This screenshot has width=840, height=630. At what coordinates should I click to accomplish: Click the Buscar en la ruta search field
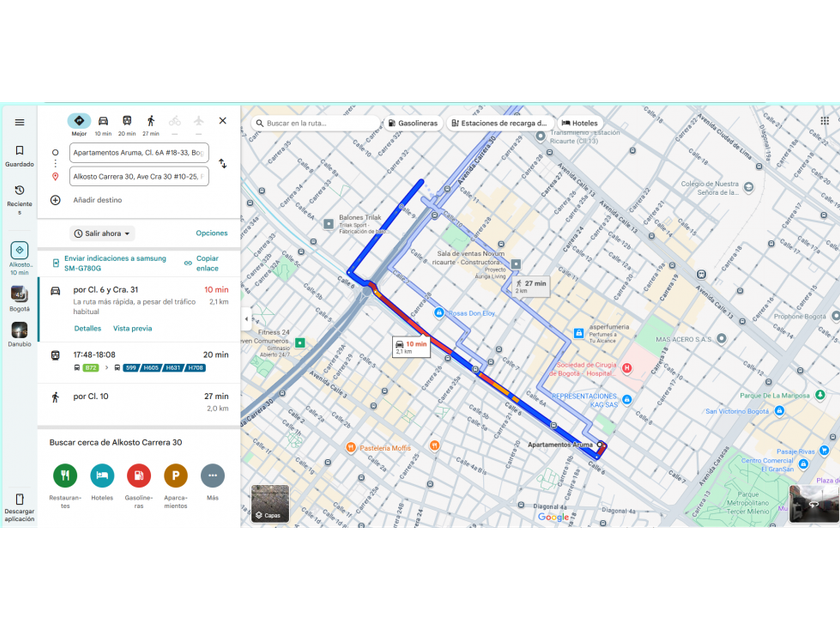[x=315, y=123]
